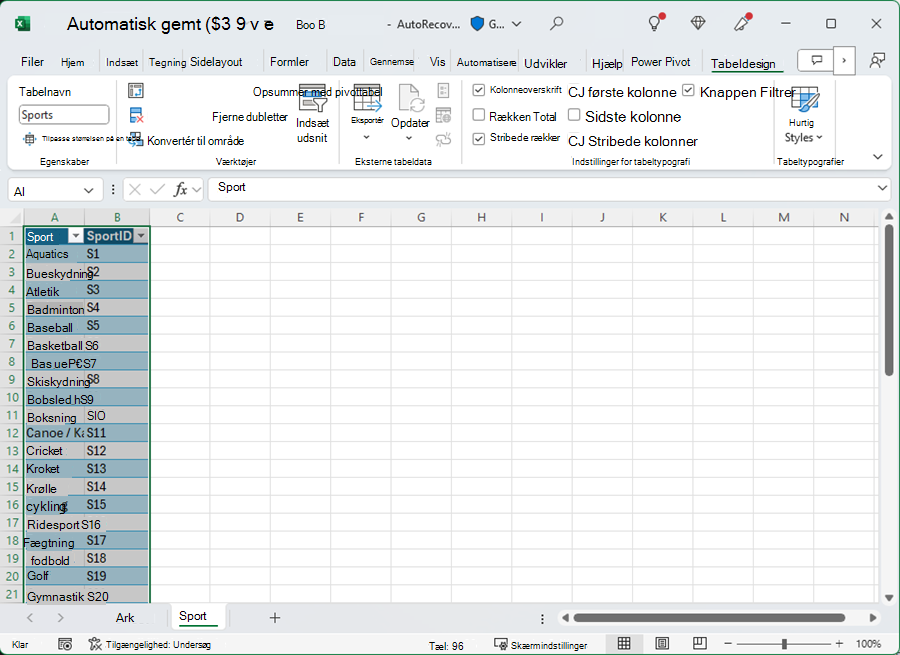The width and height of the screenshot is (900, 655).
Task: Click the blue shield privacy icon
Action: (x=477, y=24)
